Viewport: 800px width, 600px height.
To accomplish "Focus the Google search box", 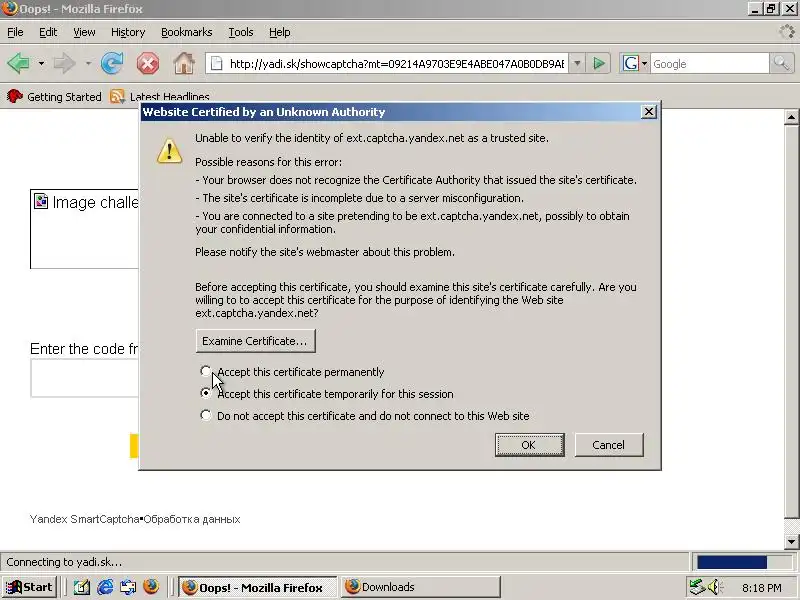I will click(x=709, y=64).
